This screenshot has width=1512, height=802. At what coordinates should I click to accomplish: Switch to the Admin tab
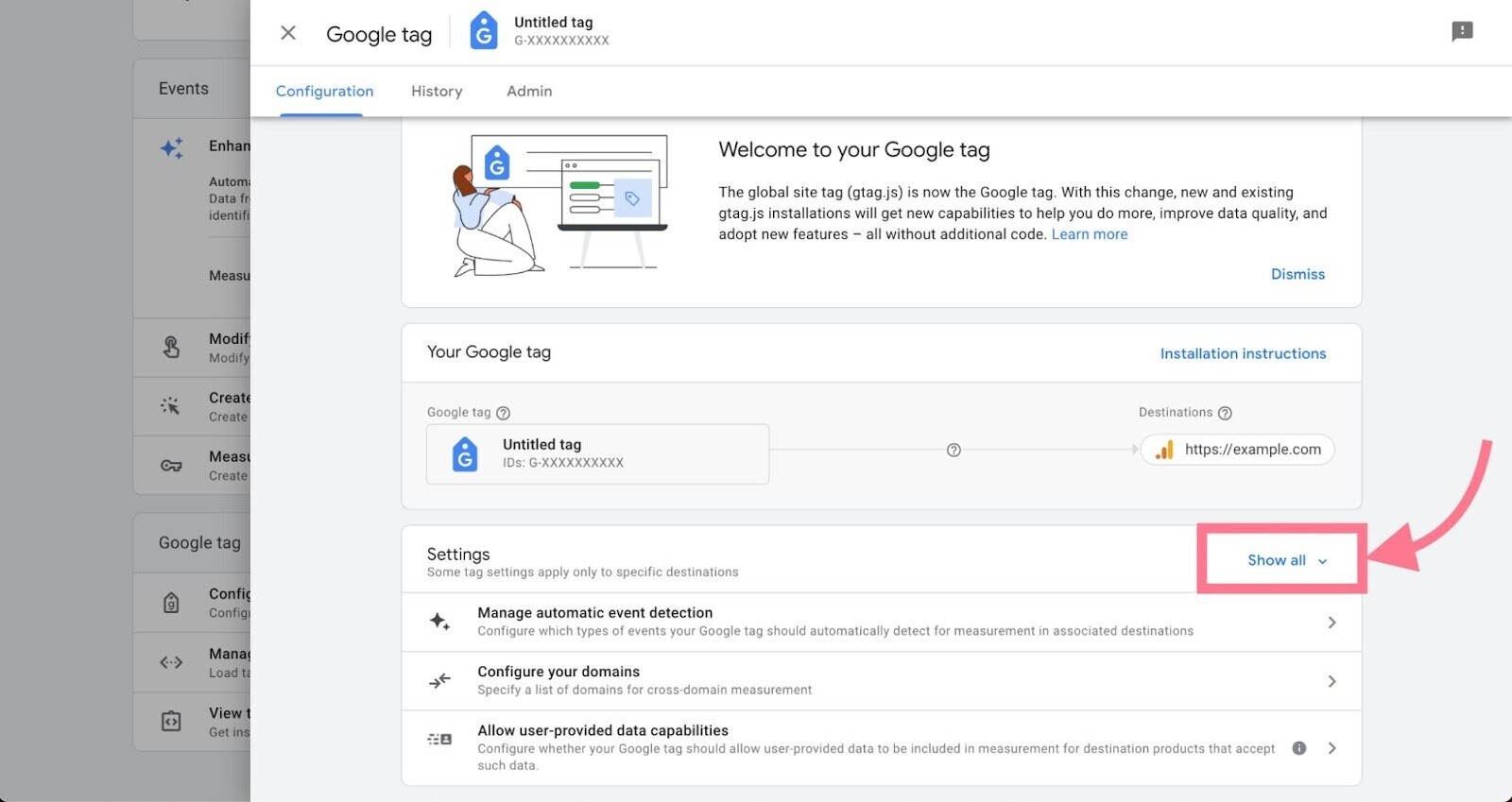tap(529, 92)
